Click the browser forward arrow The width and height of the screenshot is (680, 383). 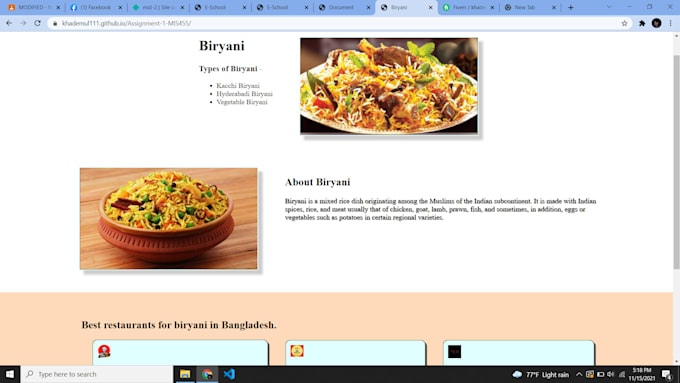[x=23, y=23]
